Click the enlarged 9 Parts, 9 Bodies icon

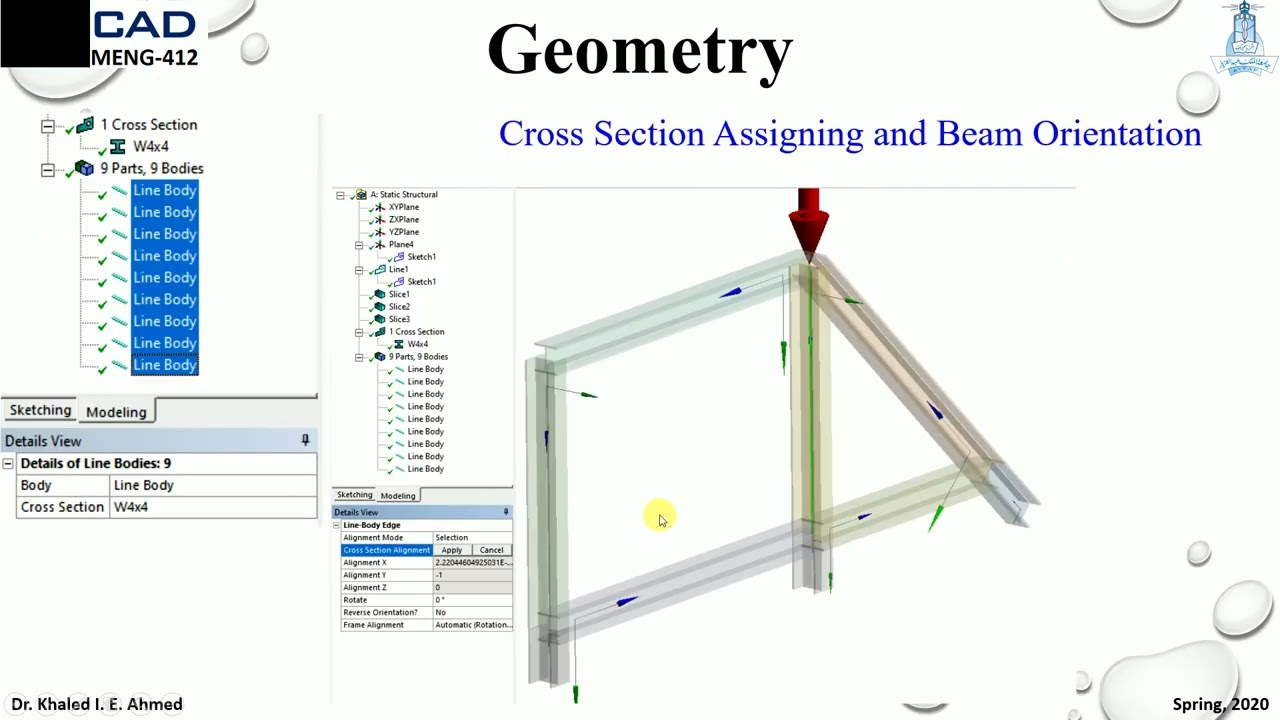coord(85,169)
